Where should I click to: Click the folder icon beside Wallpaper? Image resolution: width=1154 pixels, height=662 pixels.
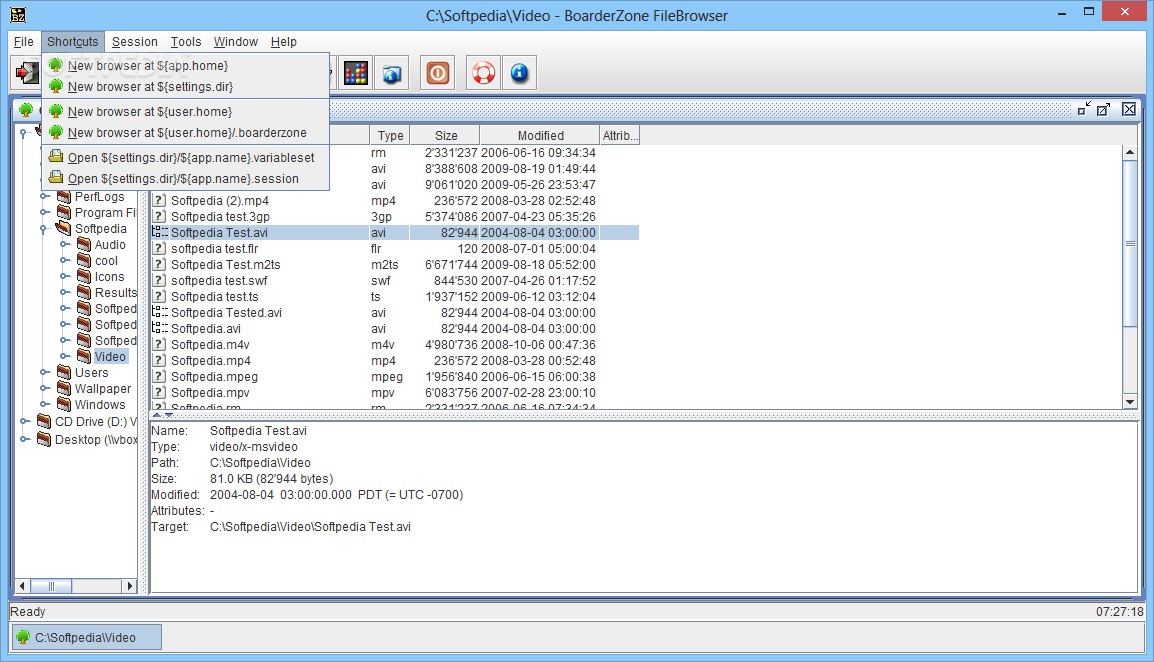point(64,388)
